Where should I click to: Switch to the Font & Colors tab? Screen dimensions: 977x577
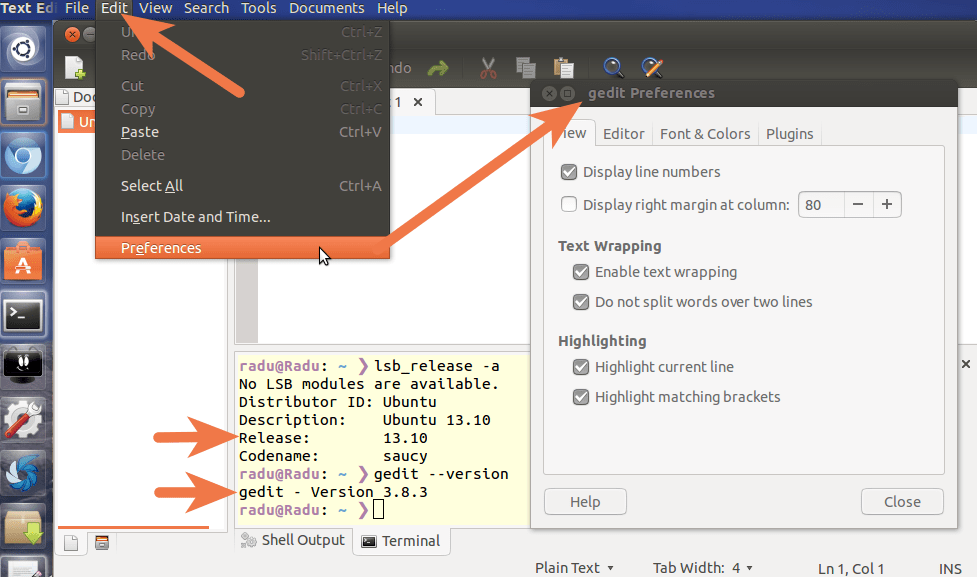tap(705, 134)
